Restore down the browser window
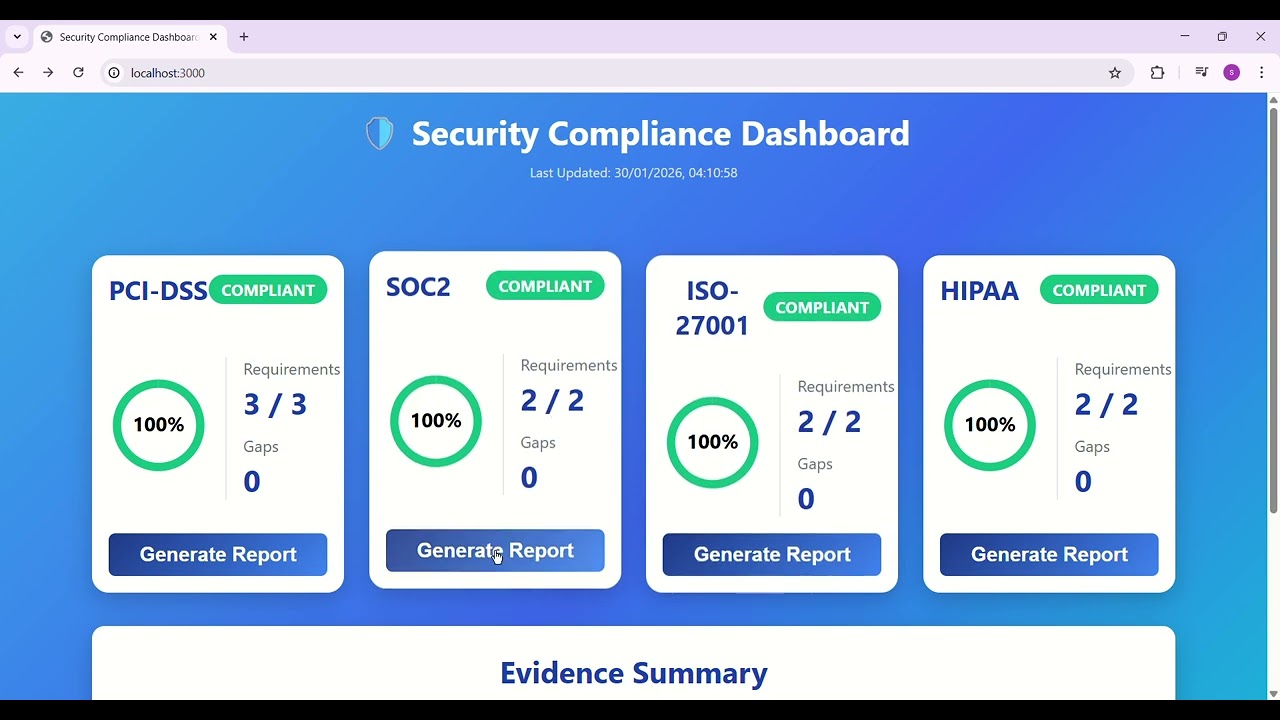The height and width of the screenshot is (720, 1280). [1222, 37]
